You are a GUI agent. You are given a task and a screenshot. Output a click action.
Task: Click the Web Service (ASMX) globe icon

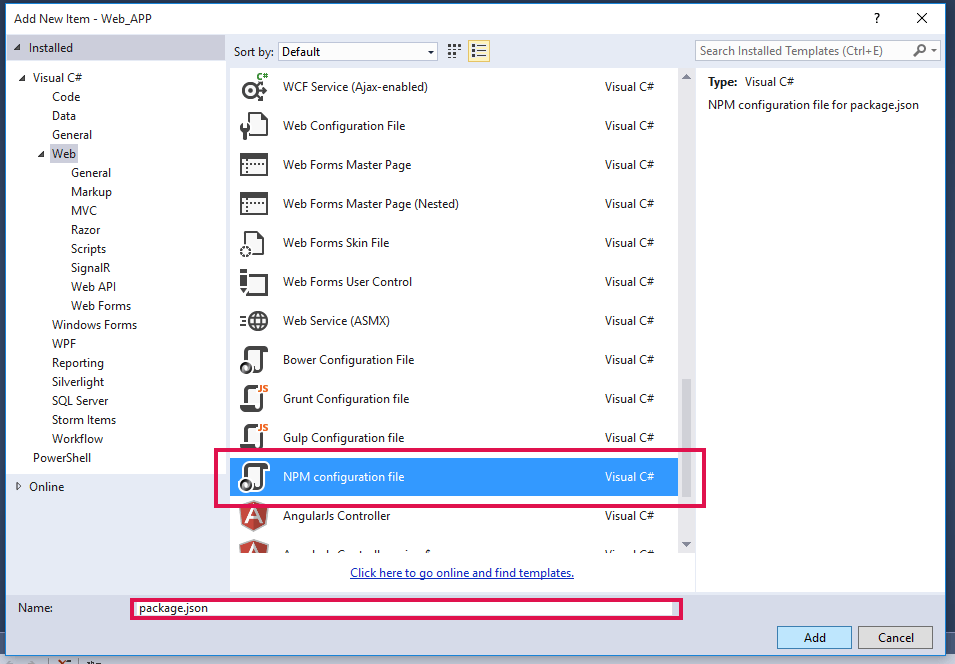click(x=254, y=321)
